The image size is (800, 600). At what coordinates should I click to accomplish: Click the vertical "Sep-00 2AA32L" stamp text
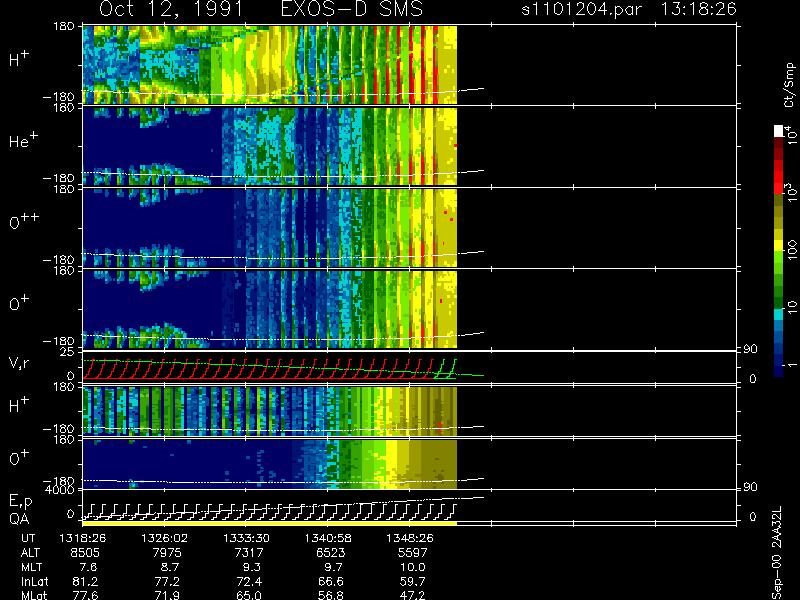coord(777,553)
